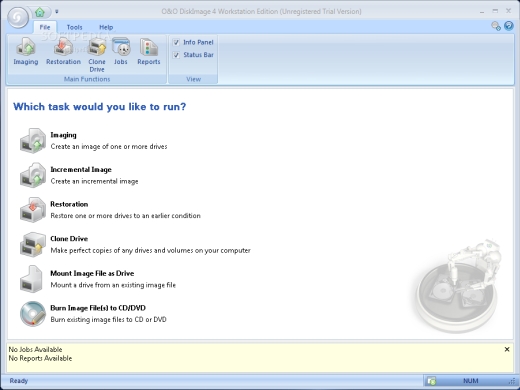Click "Create an image of one or more drives"
520x390 pixels.
[109, 147]
